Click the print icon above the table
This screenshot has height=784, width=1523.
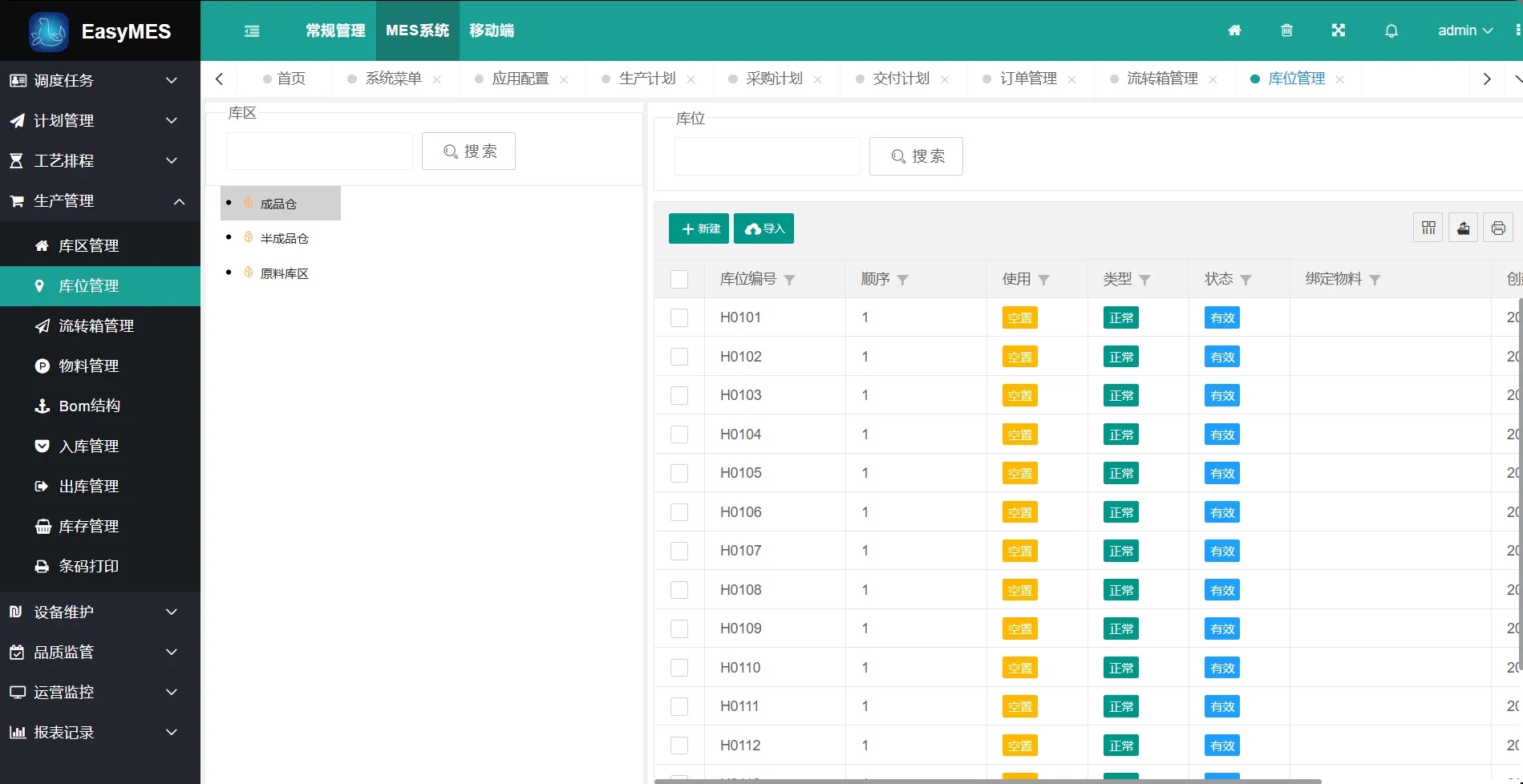pos(1498,228)
